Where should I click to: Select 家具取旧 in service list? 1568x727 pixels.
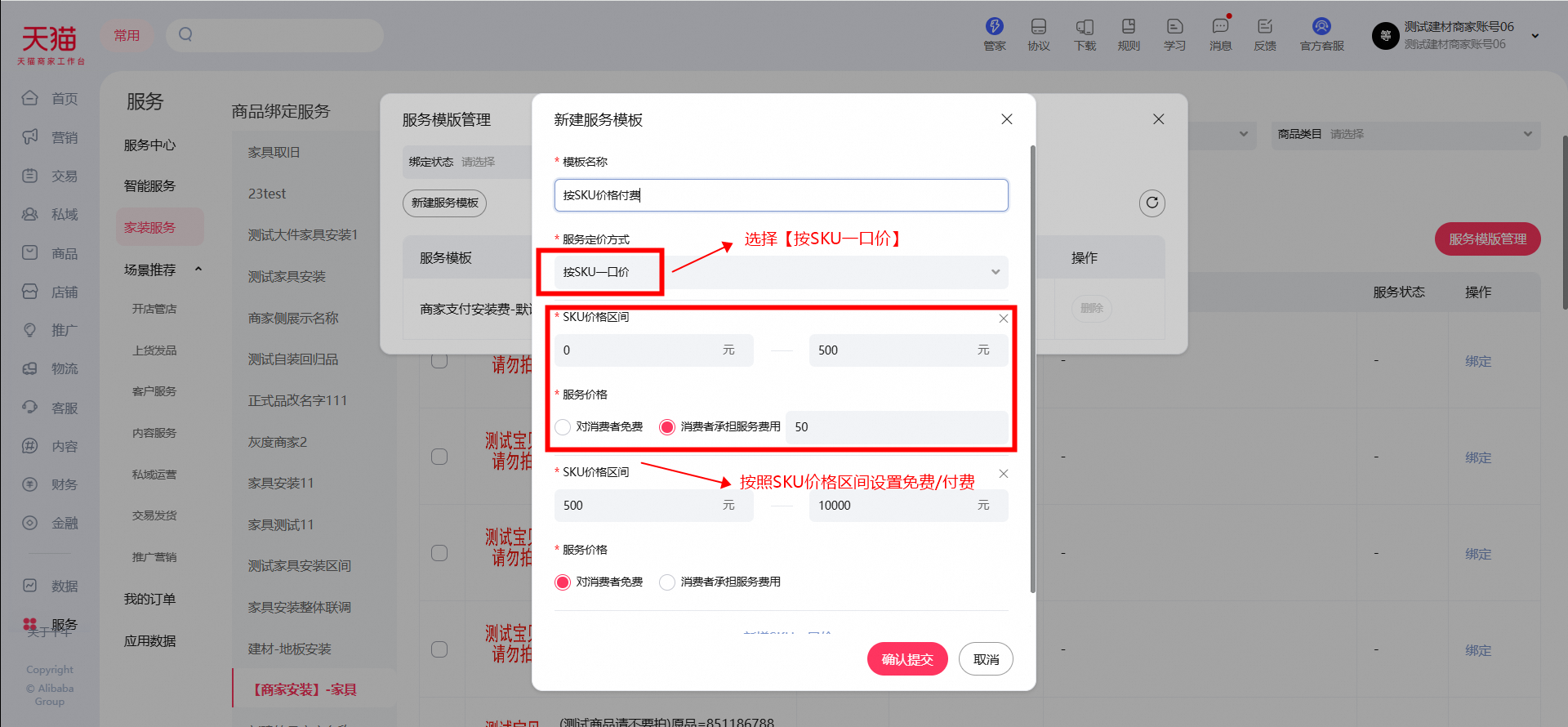pyautogui.click(x=274, y=153)
